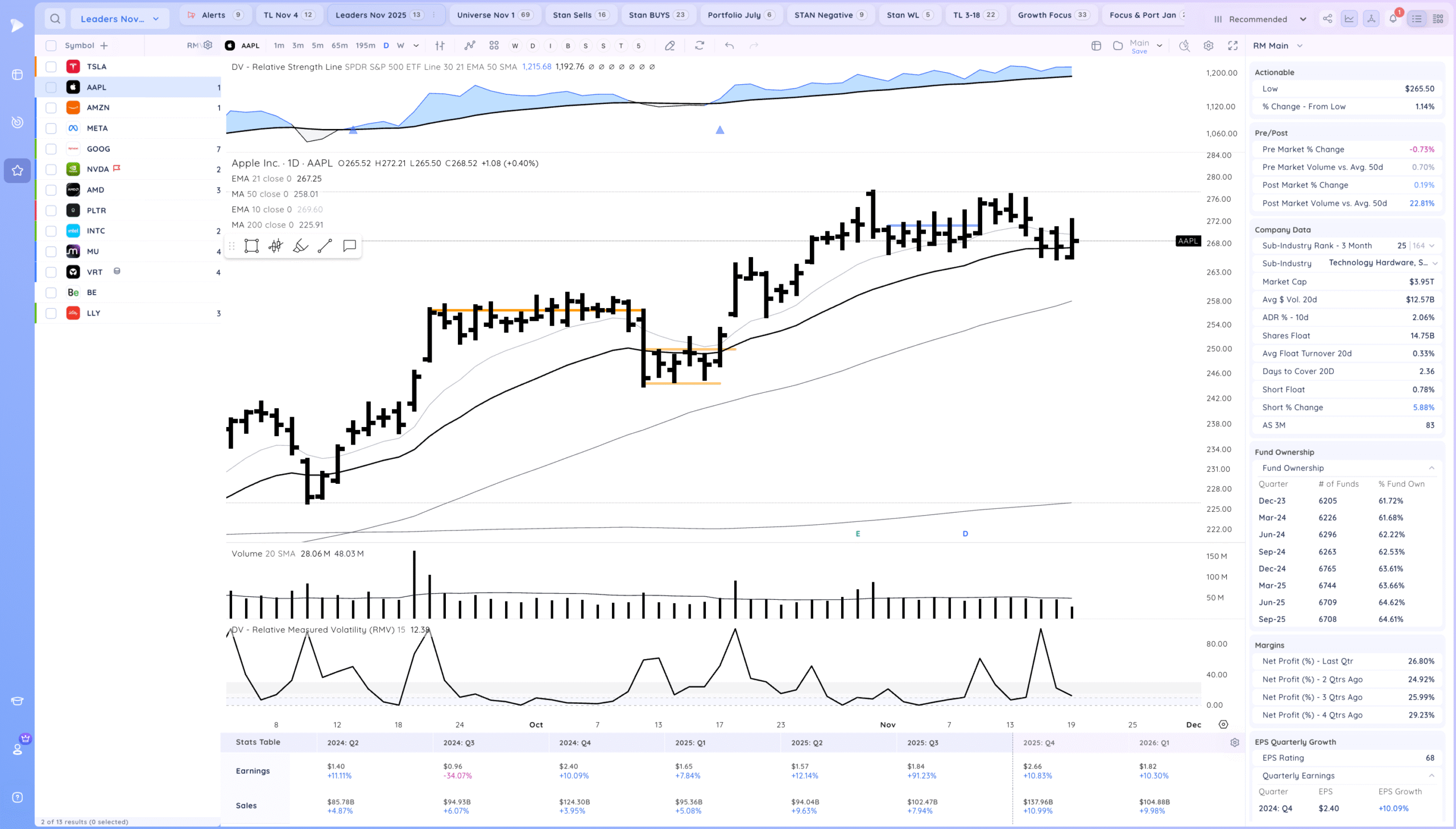Open the notifications bell
This screenshot has height=829, width=1456.
point(1393,19)
